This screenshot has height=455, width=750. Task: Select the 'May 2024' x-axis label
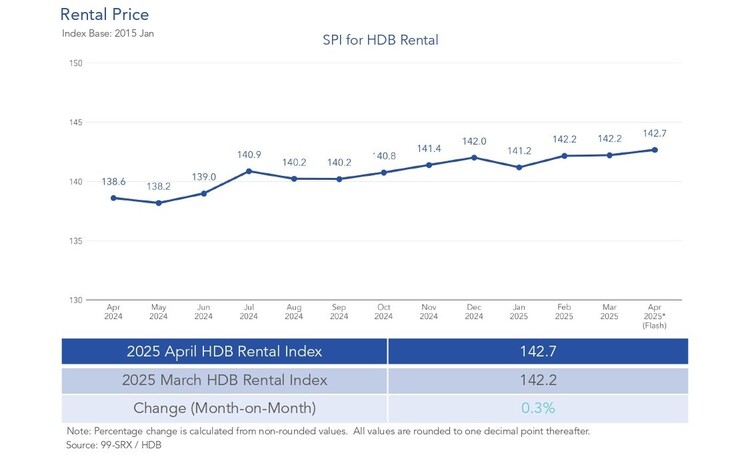[x=158, y=311]
